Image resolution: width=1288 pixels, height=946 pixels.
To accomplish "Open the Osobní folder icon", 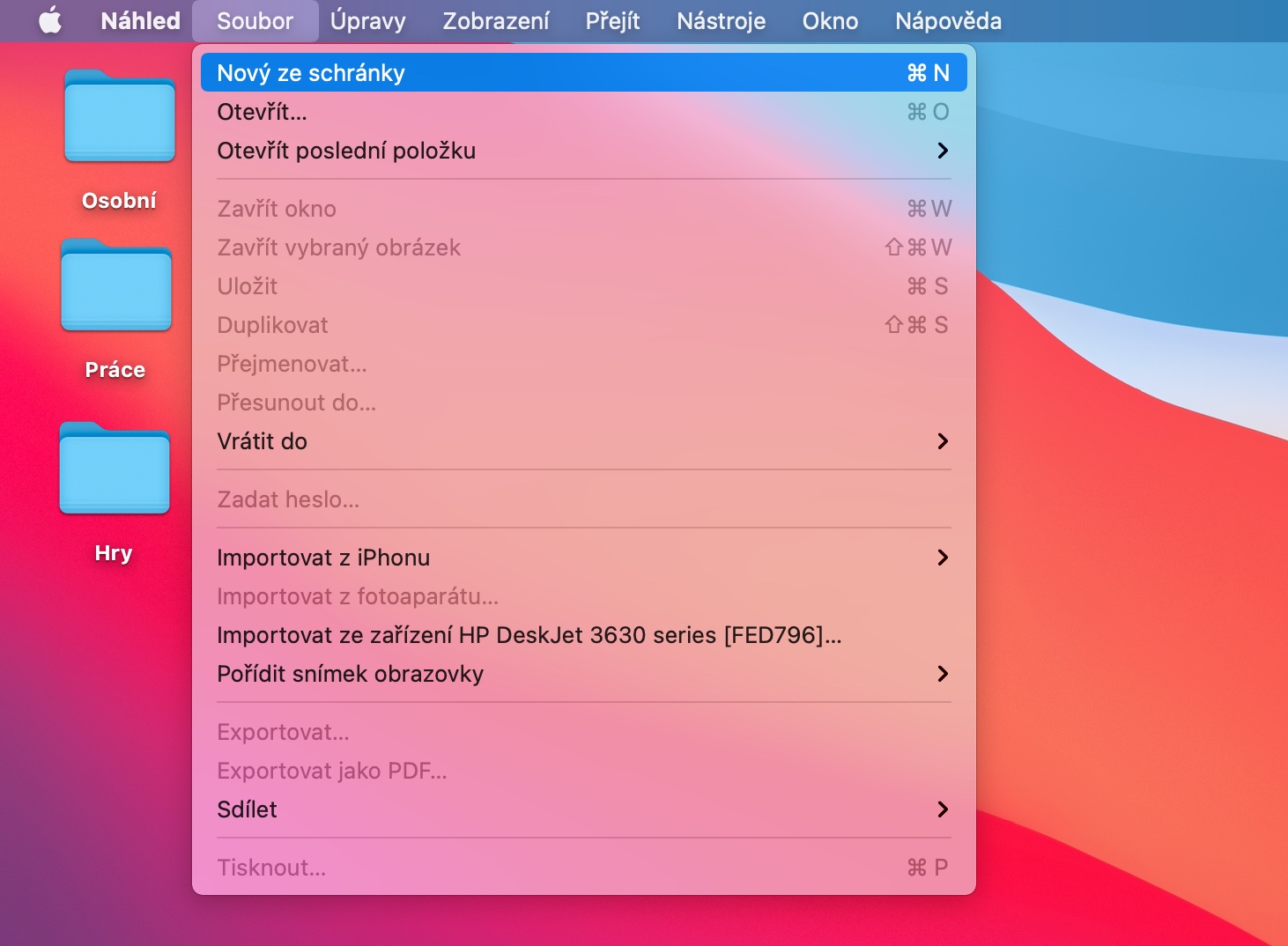I will (x=120, y=116).
